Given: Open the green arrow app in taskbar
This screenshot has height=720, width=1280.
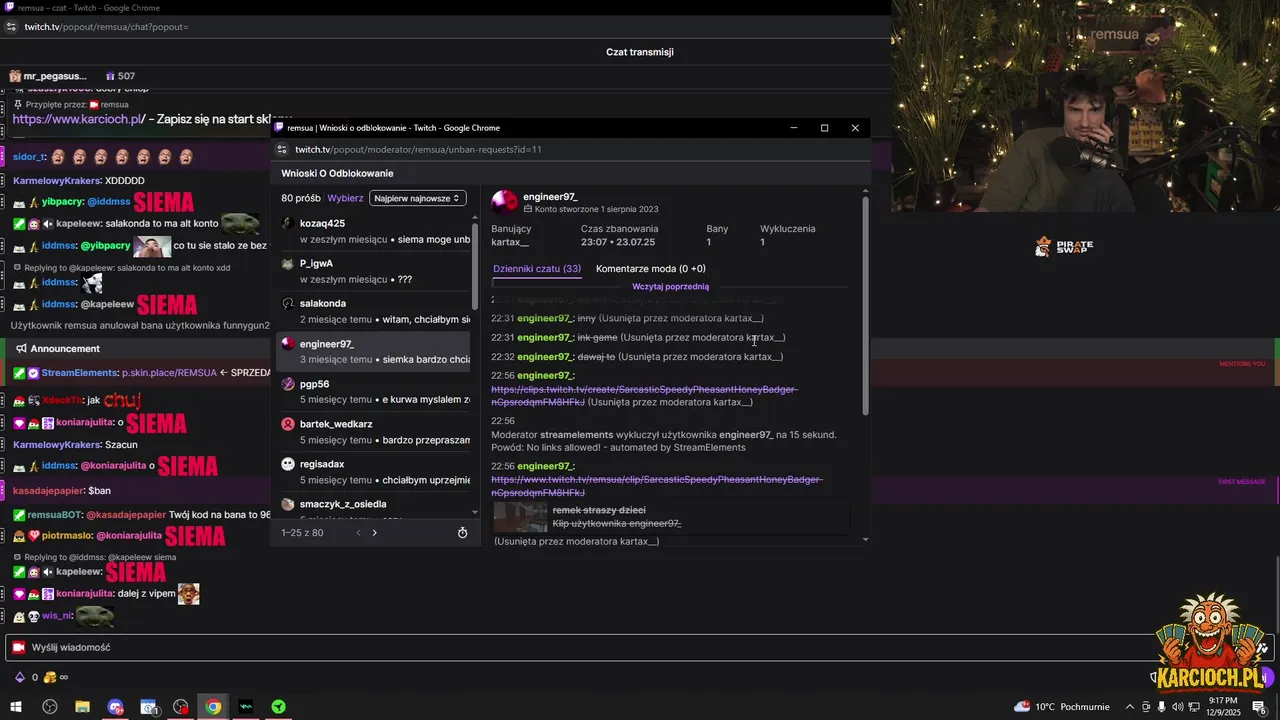Looking at the screenshot, I should click(x=279, y=707).
